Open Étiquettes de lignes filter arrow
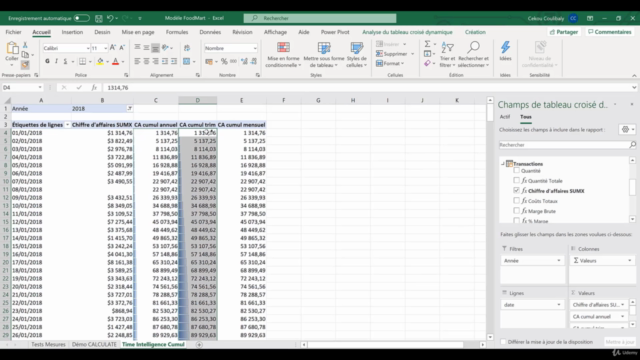This screenshot has width=640, height=360. click(x=67, y=125)
